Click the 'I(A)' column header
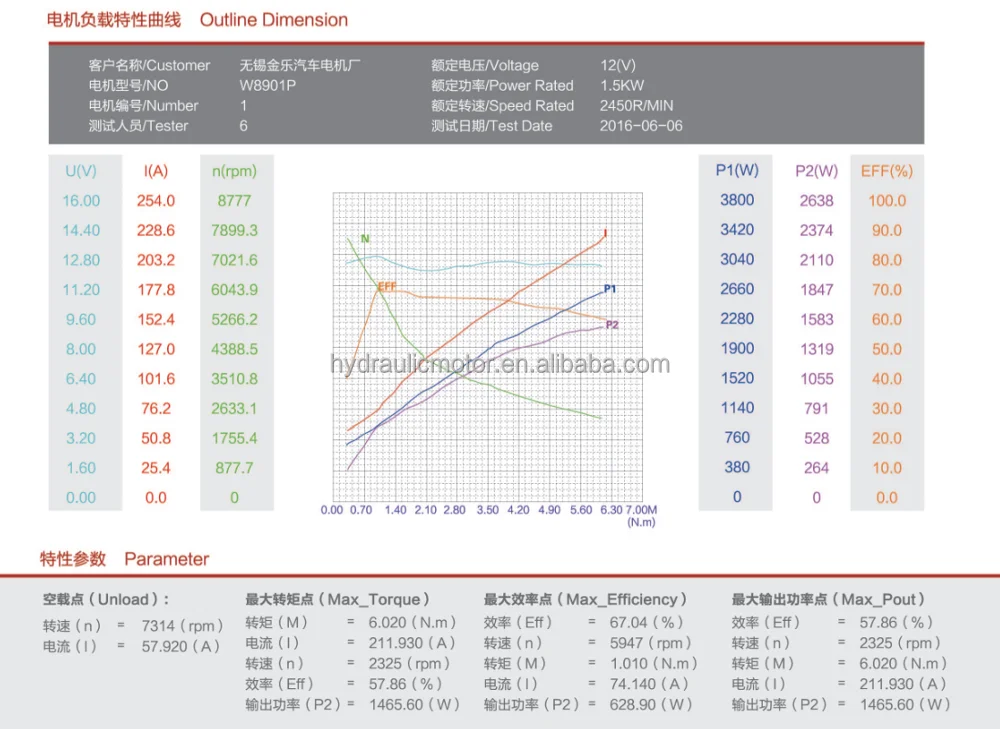Viewport: 1000px width, 729px height. click(156, 171)
